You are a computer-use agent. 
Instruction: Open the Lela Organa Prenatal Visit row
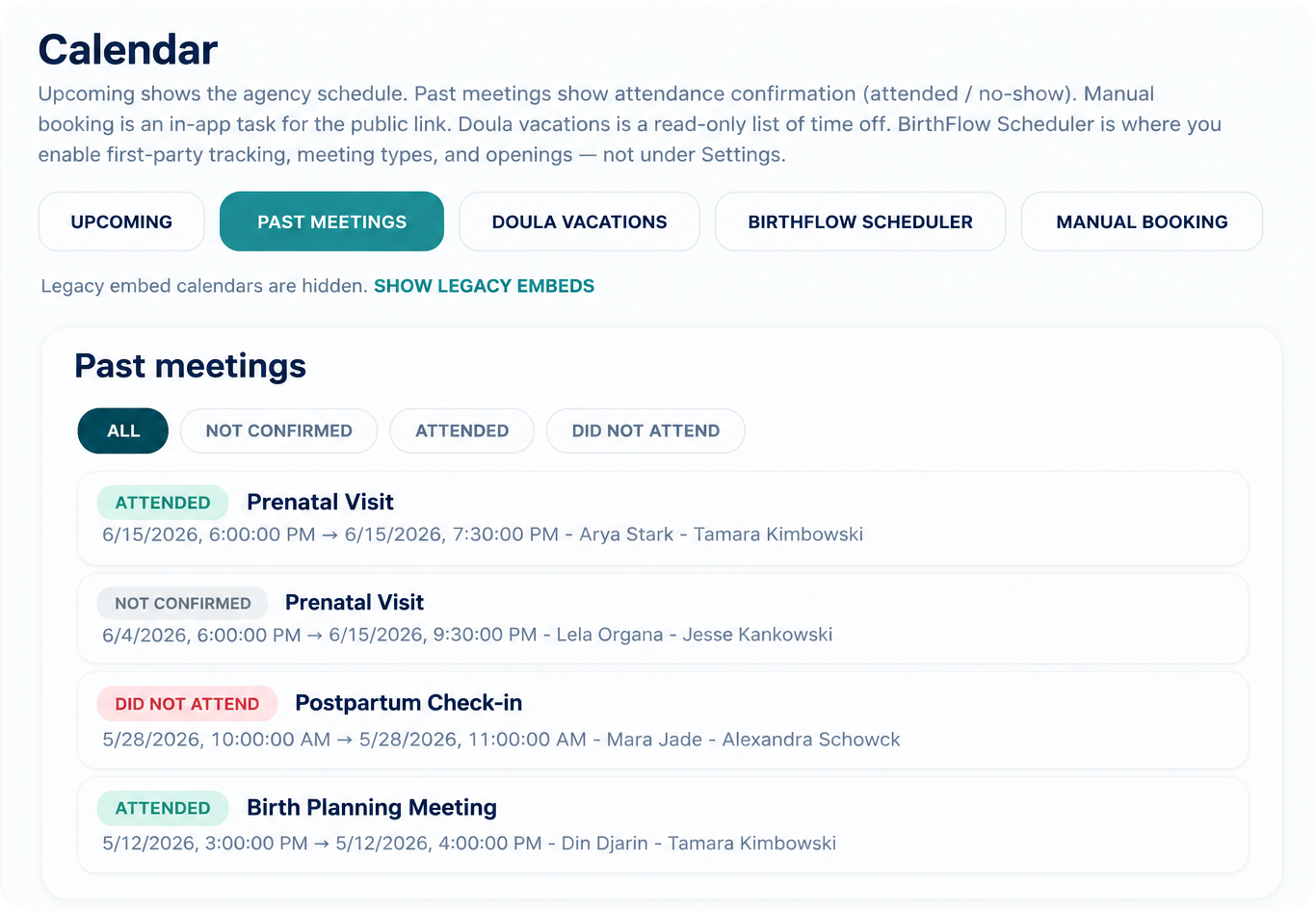(663, 618)
